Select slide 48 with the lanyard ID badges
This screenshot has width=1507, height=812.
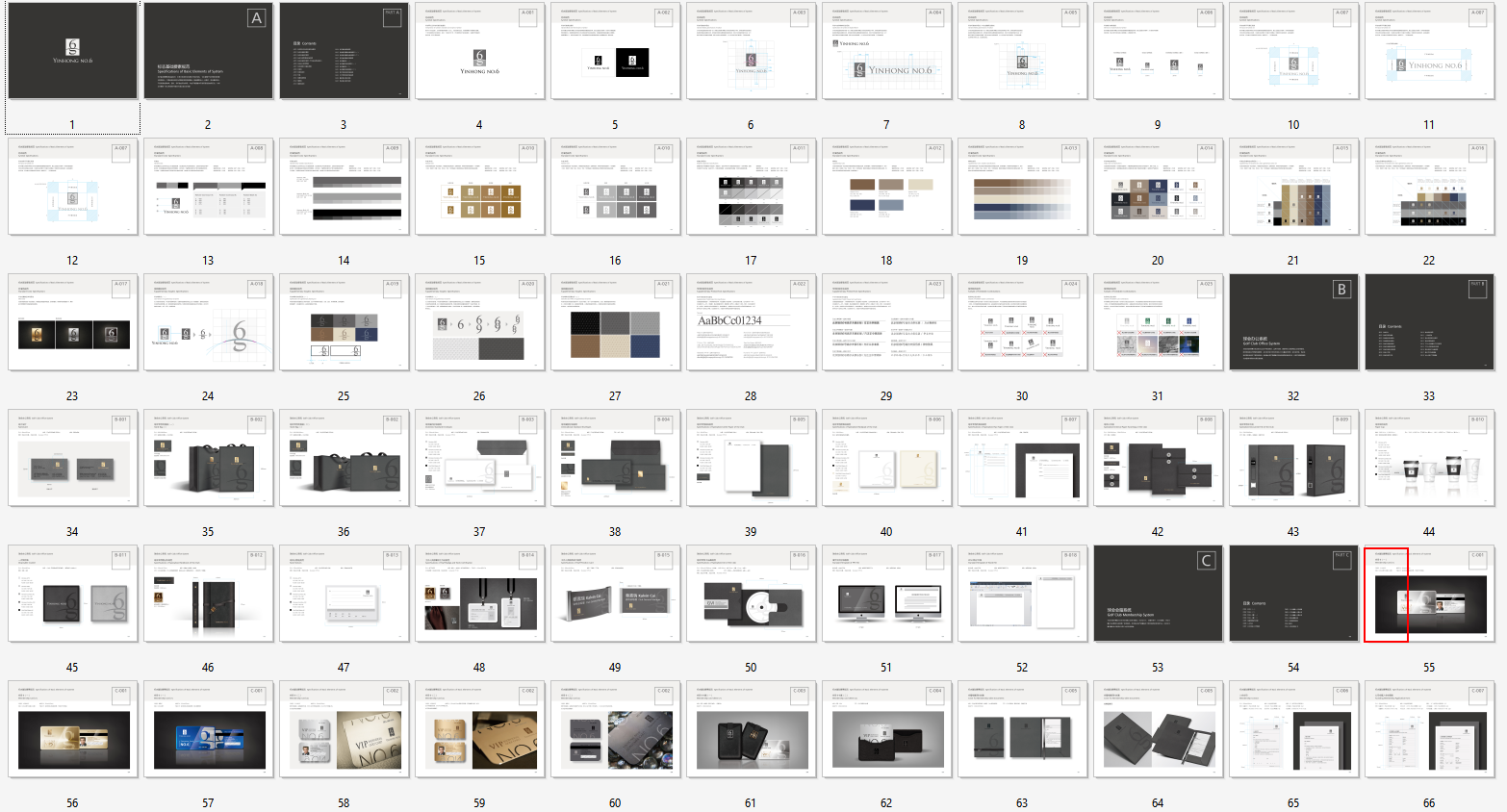(479, 594)
